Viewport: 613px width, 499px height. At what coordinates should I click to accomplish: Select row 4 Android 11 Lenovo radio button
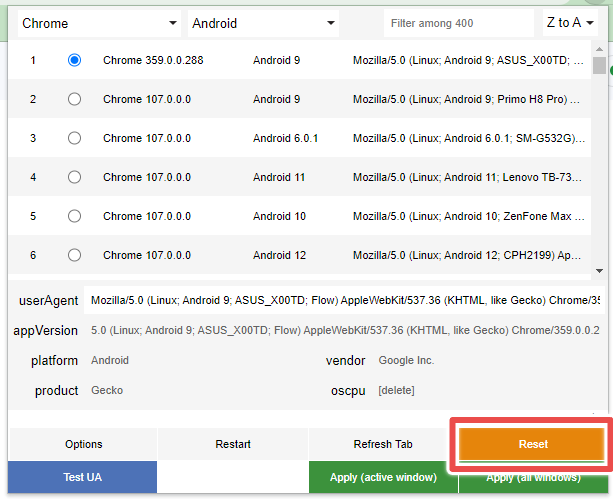(x=74, y=177)
